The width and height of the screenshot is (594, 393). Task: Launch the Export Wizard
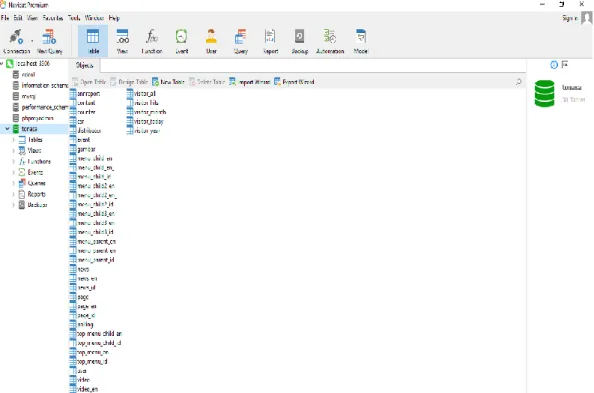pos(294,81)
